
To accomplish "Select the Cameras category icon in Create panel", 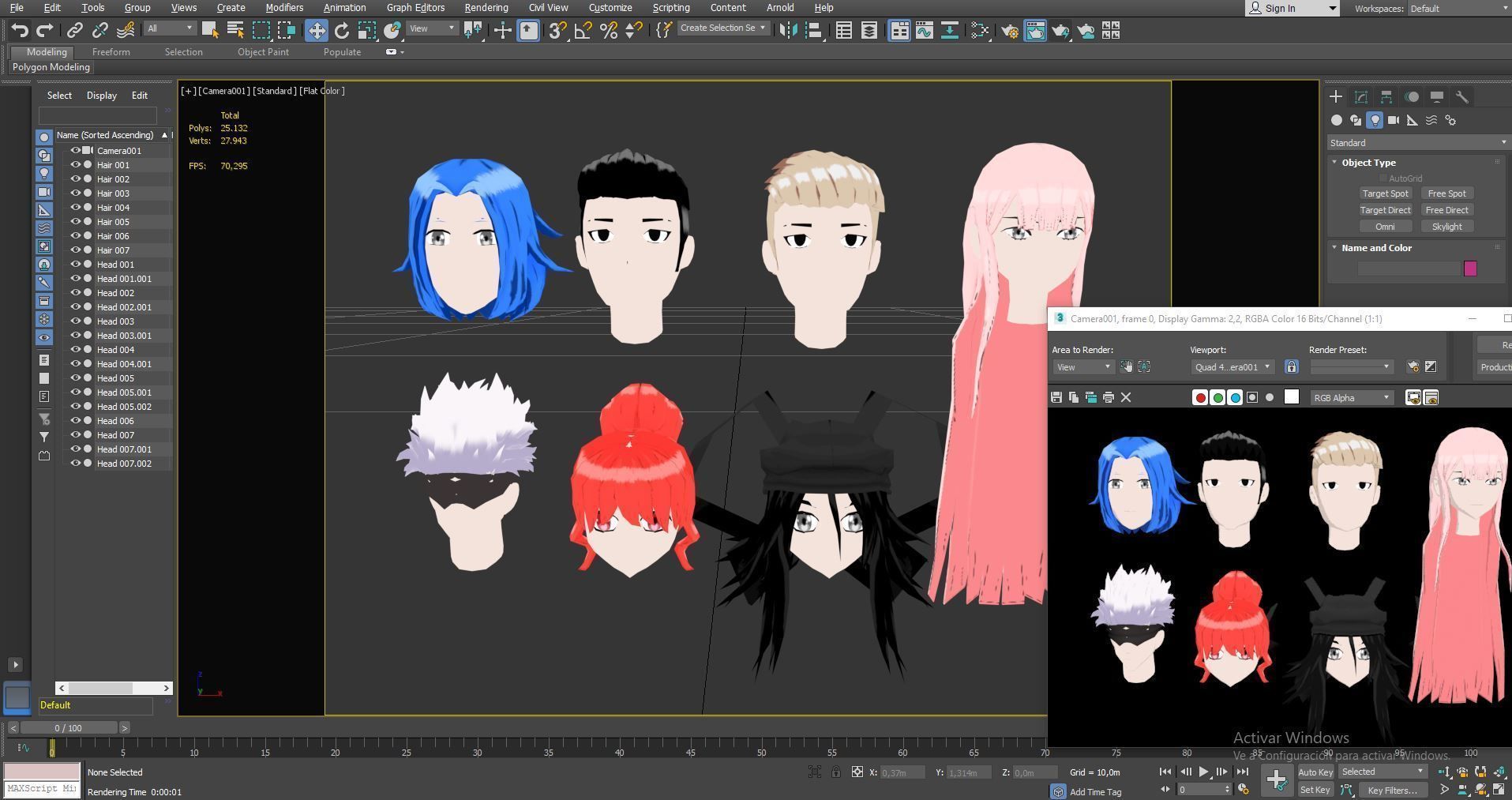I will [x=1394, y=120].
